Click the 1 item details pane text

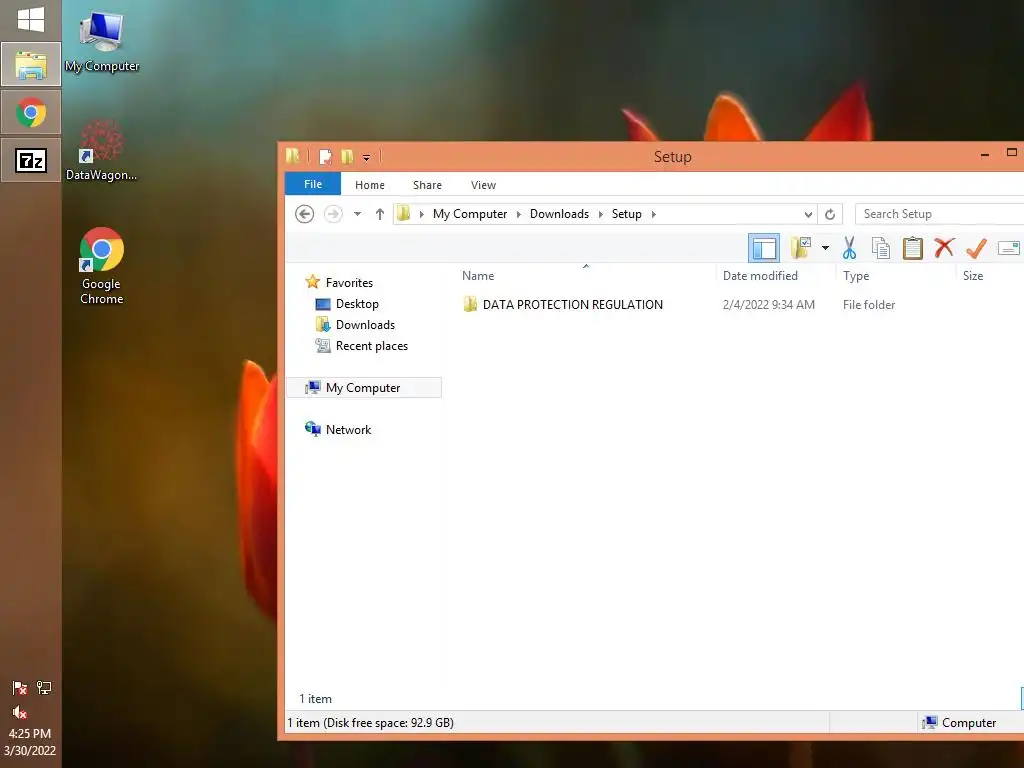click(315, 698)
